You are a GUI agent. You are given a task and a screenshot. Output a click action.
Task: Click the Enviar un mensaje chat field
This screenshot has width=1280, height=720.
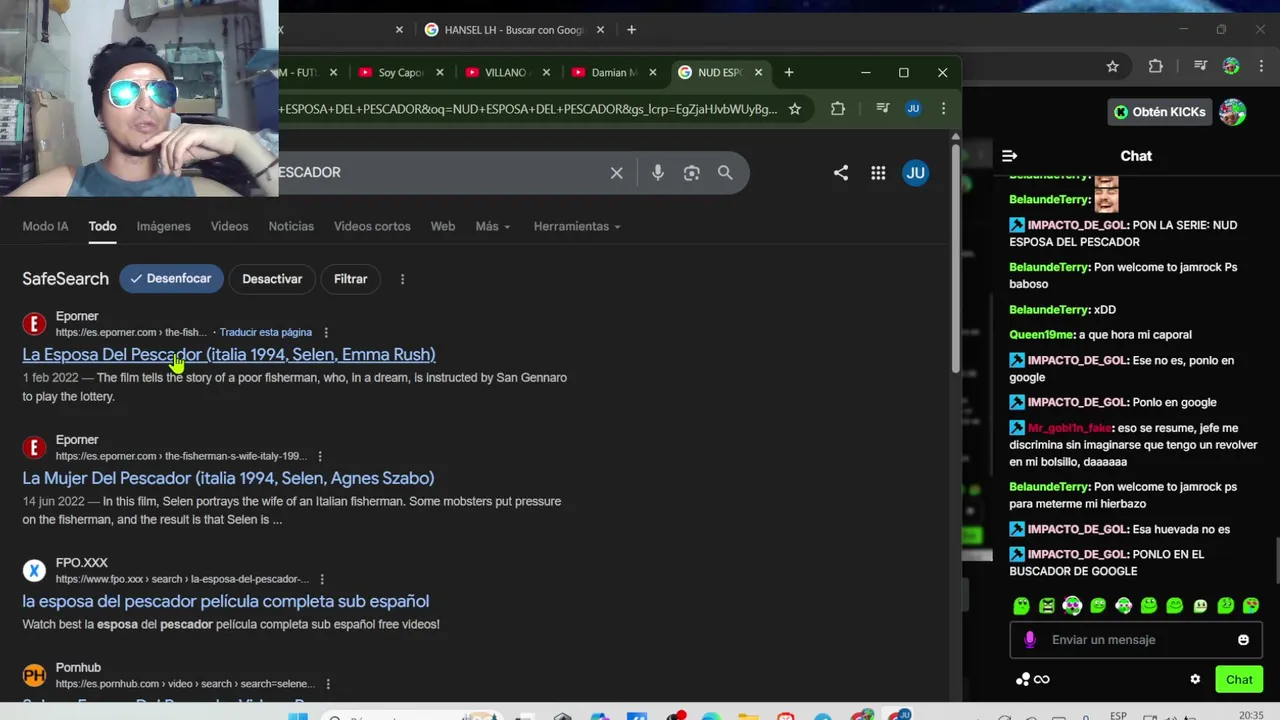pyautogui.click(x=1135, y=640)
